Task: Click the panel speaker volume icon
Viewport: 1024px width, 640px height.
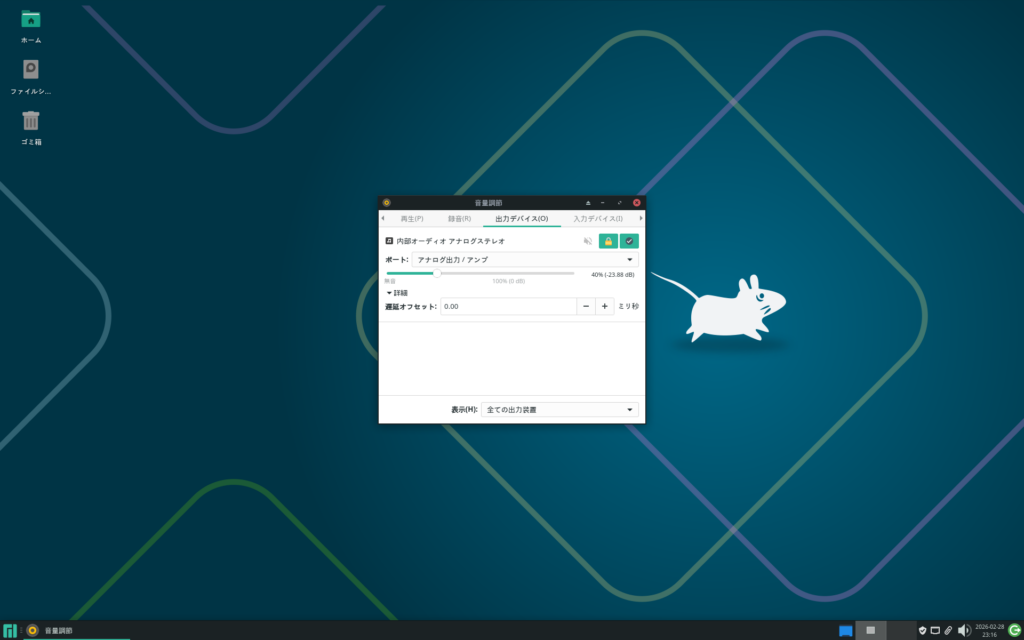Action: coord(963,630)
